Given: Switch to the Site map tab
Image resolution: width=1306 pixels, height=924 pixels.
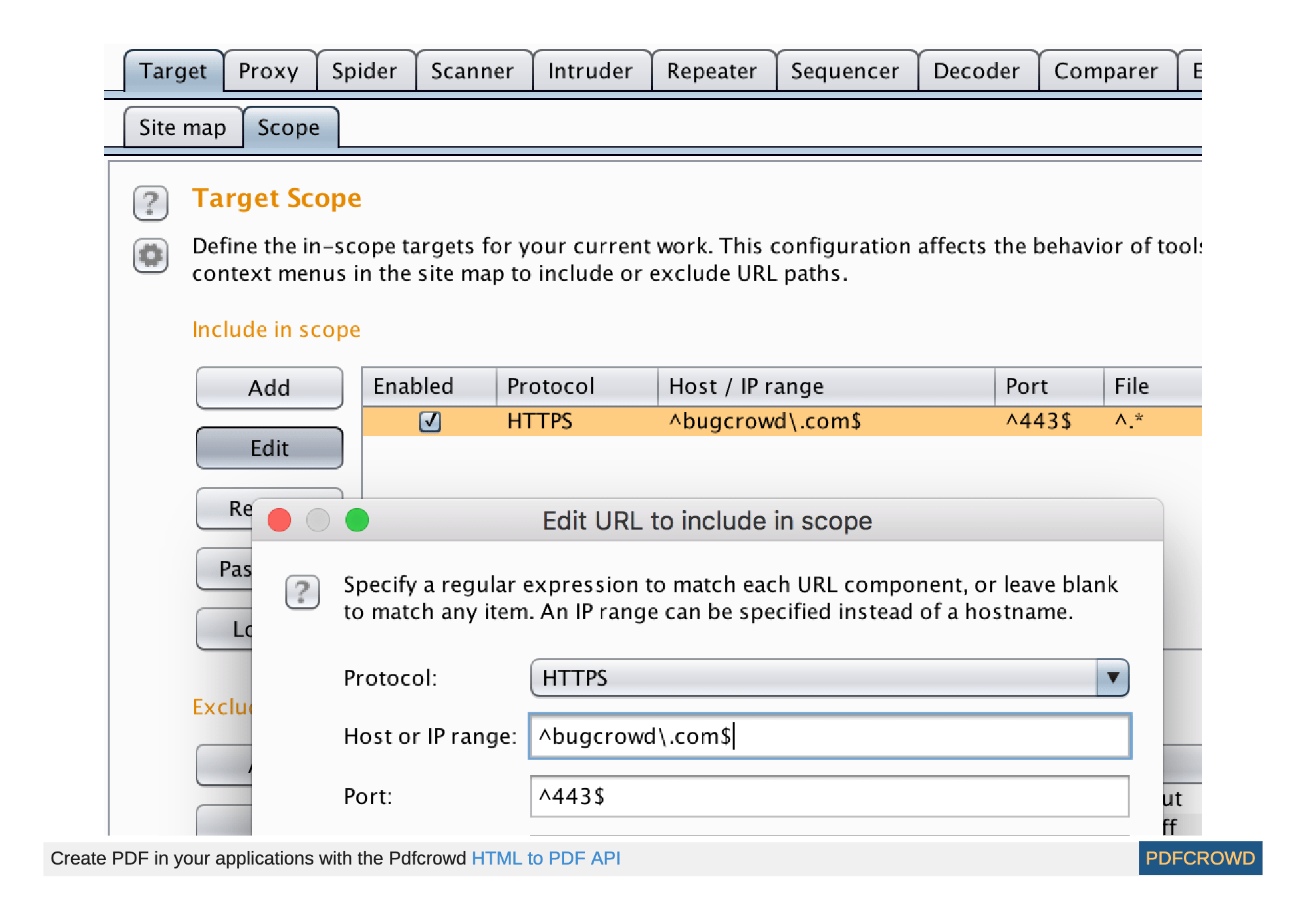Looking at the screenshot, I should 182,127.
